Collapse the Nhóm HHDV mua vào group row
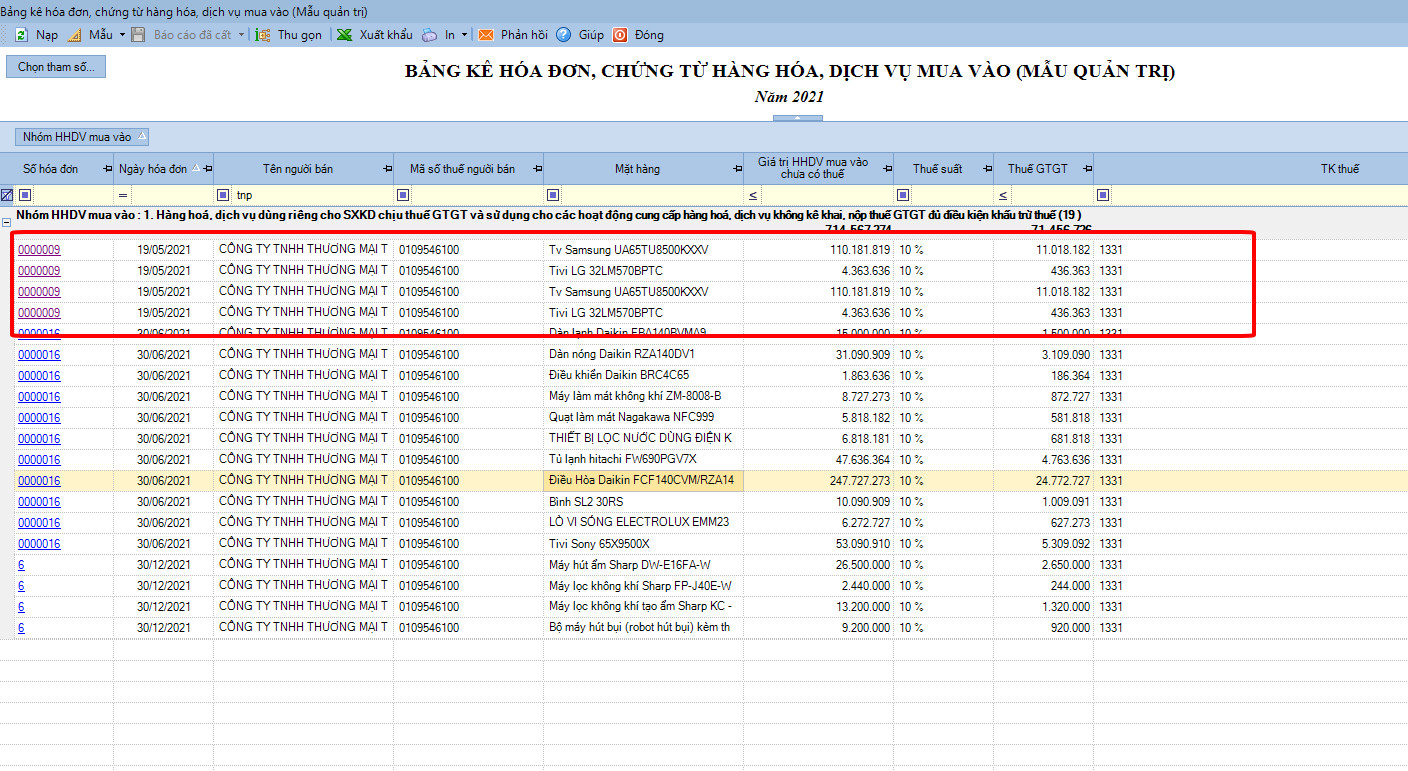This screenshot has height=771, width=1408. coord(7,224)
